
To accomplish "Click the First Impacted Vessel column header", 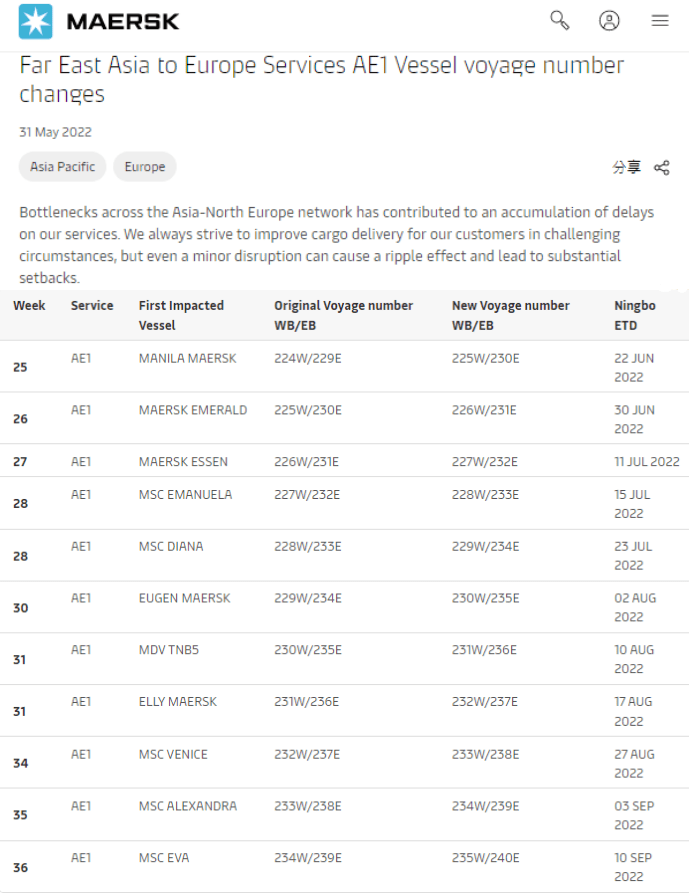I will (181, 315).
